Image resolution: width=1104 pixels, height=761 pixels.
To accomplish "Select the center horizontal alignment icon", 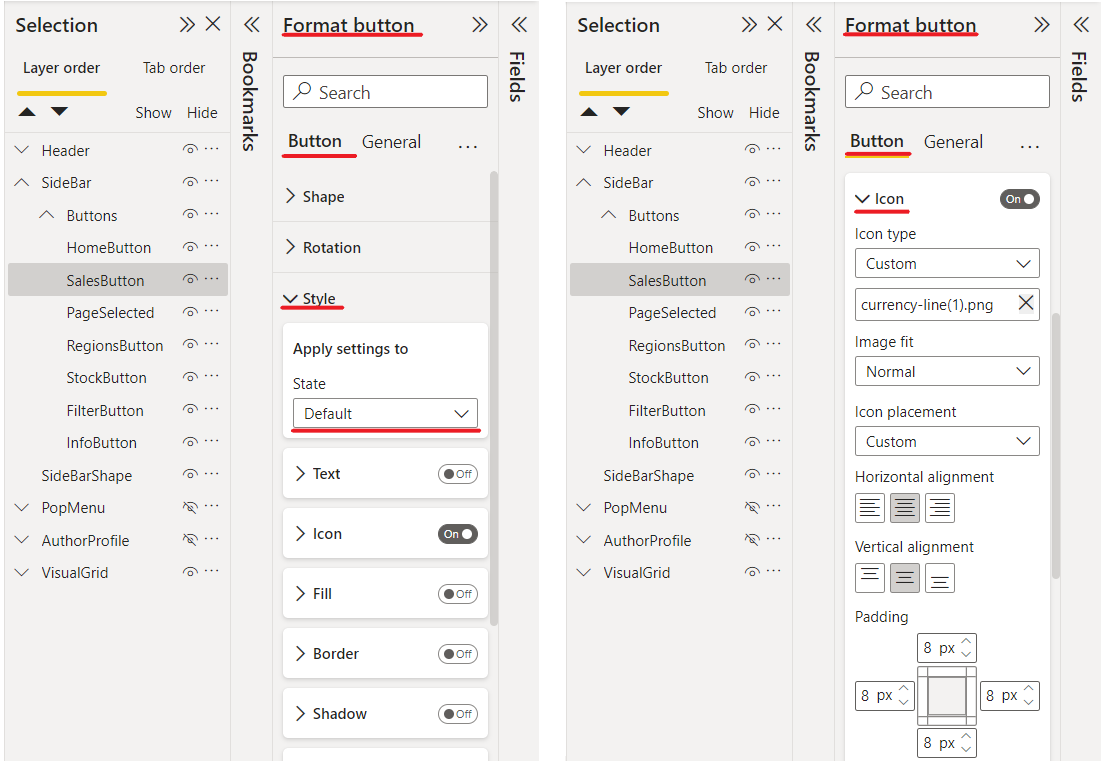I will (904, 507).
